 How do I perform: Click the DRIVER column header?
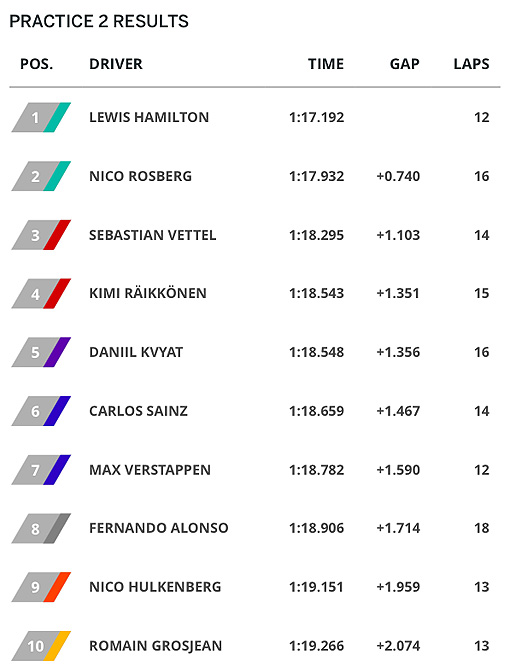[x=116, y=64]
